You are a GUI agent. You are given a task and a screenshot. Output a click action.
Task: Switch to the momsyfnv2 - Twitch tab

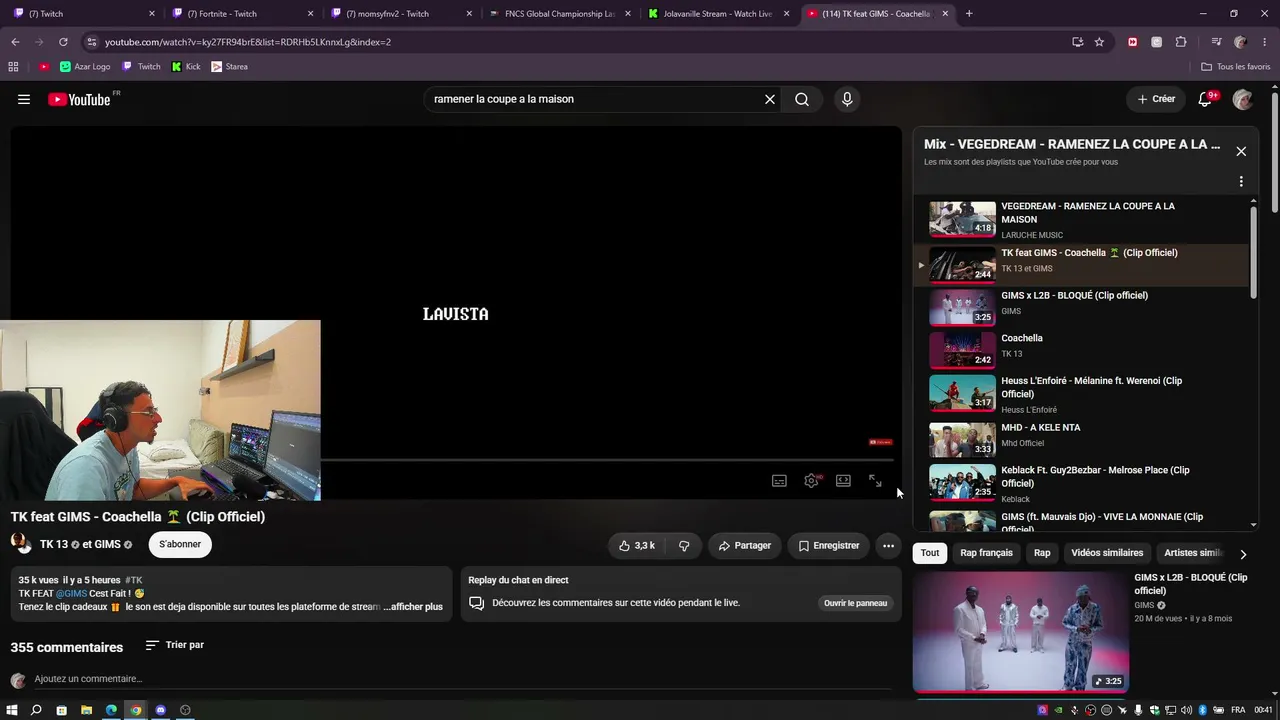coord(402,14)
